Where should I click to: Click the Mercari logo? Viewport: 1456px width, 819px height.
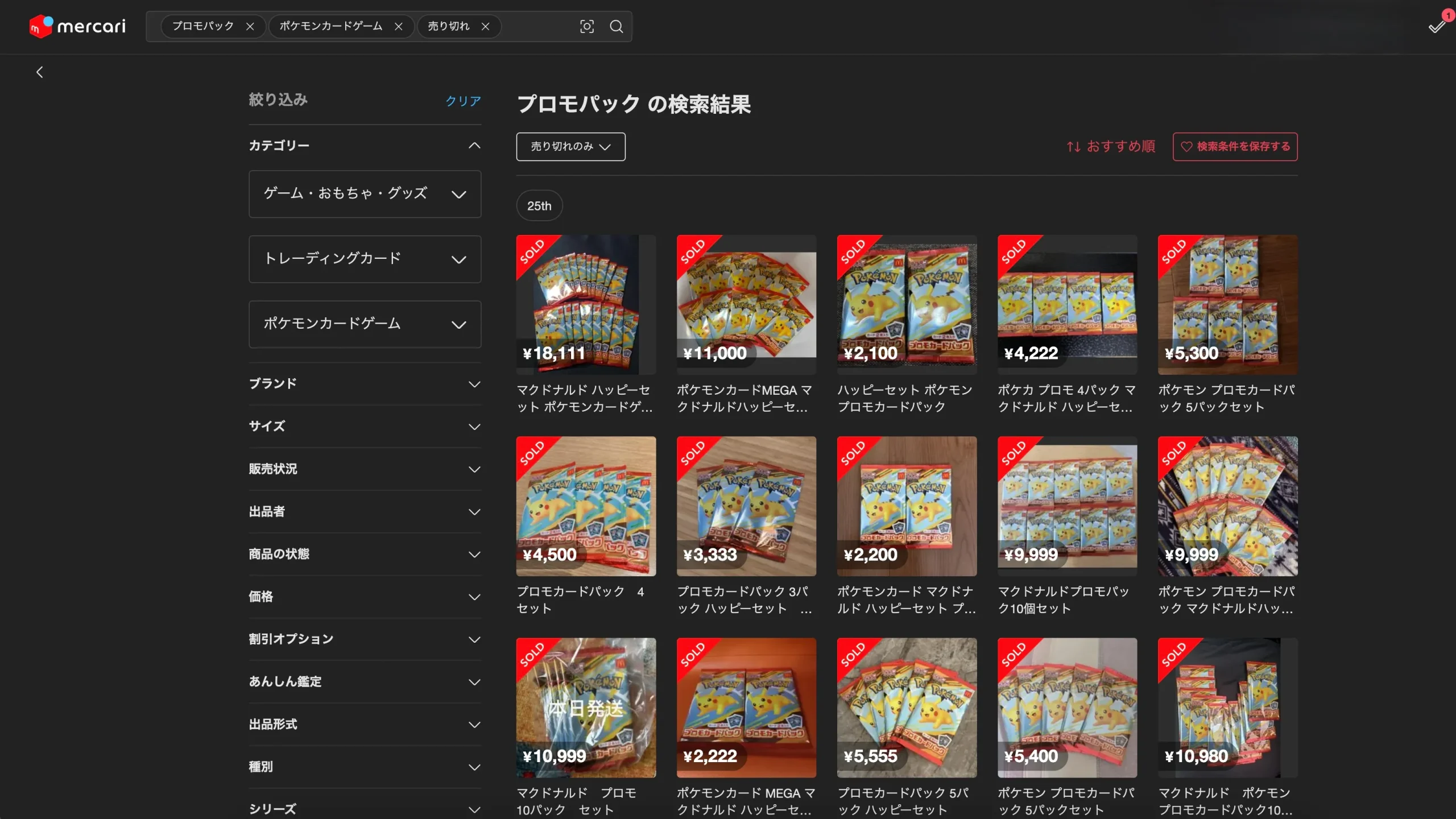[77, 26]
